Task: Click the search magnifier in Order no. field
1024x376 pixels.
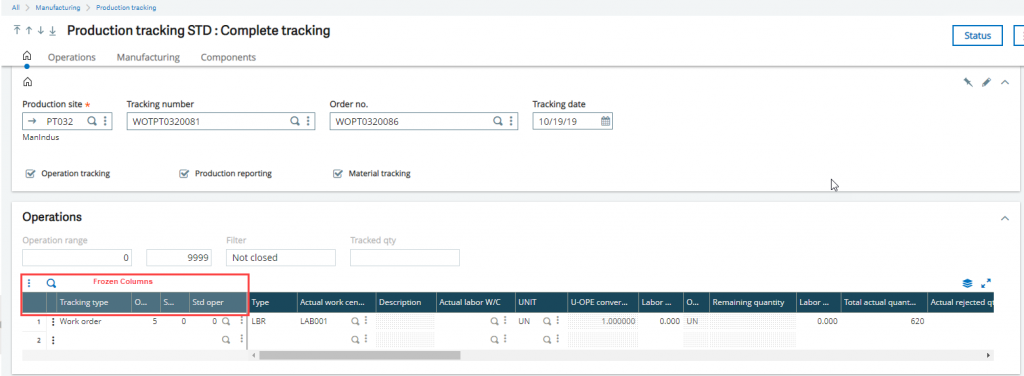Action: coord(498,121)
